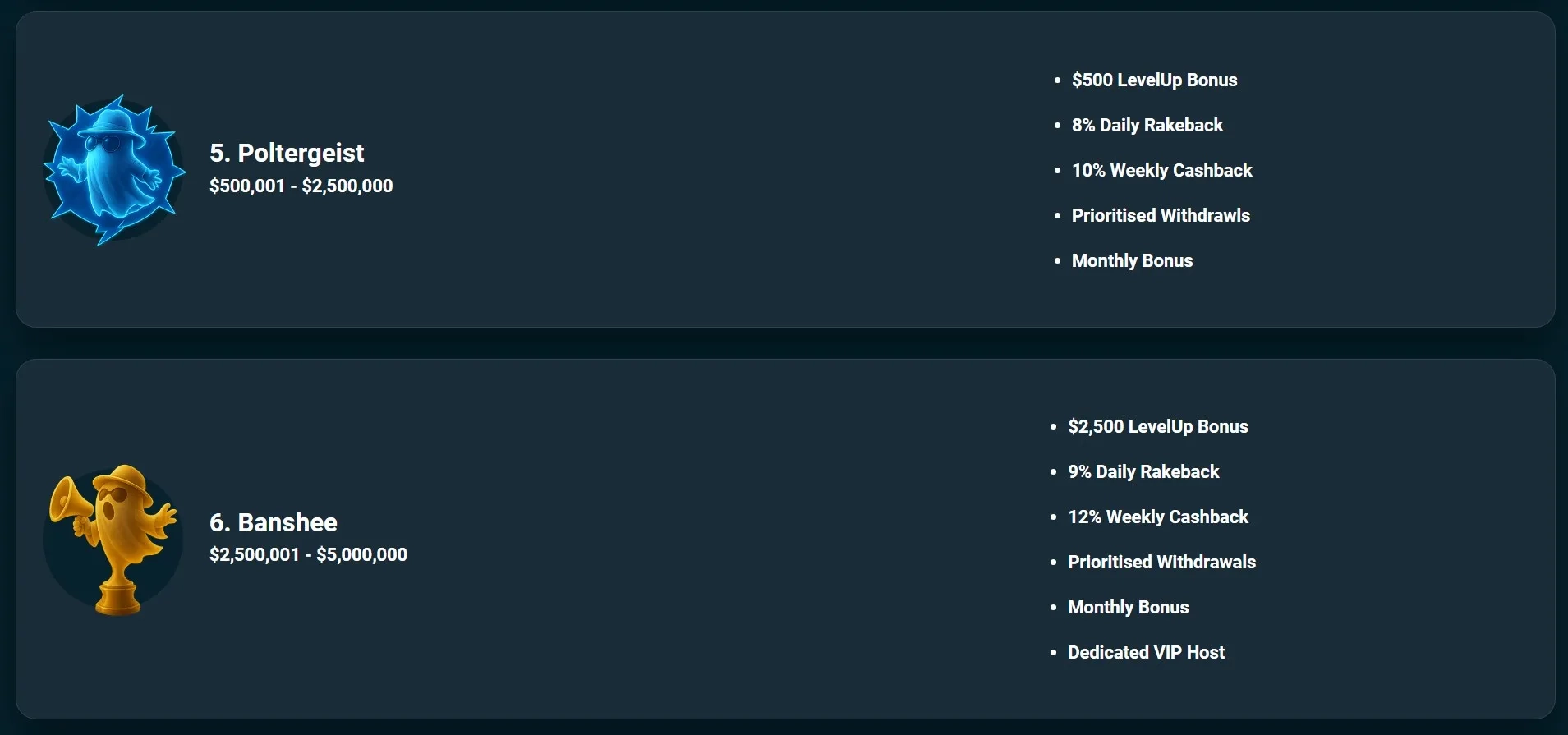Select the '5. Poltergeist' tier title
1568x735 pixels.
(x=287, y=153)
